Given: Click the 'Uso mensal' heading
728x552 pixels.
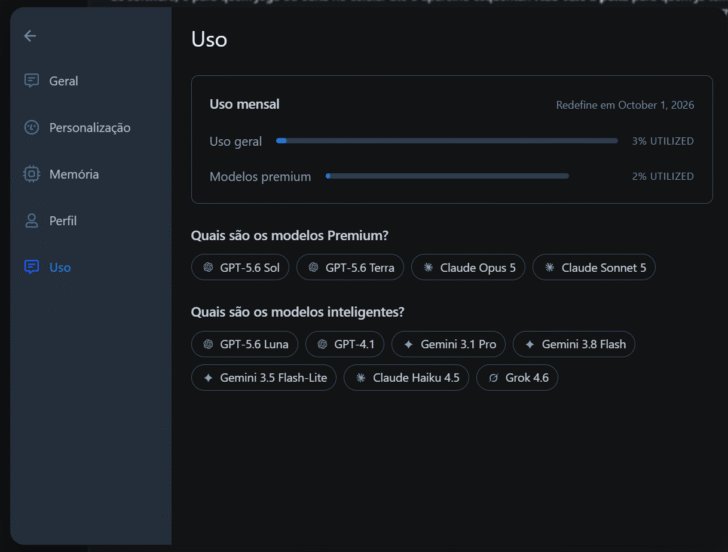Looking at the screenshot, I should [244, 104].
